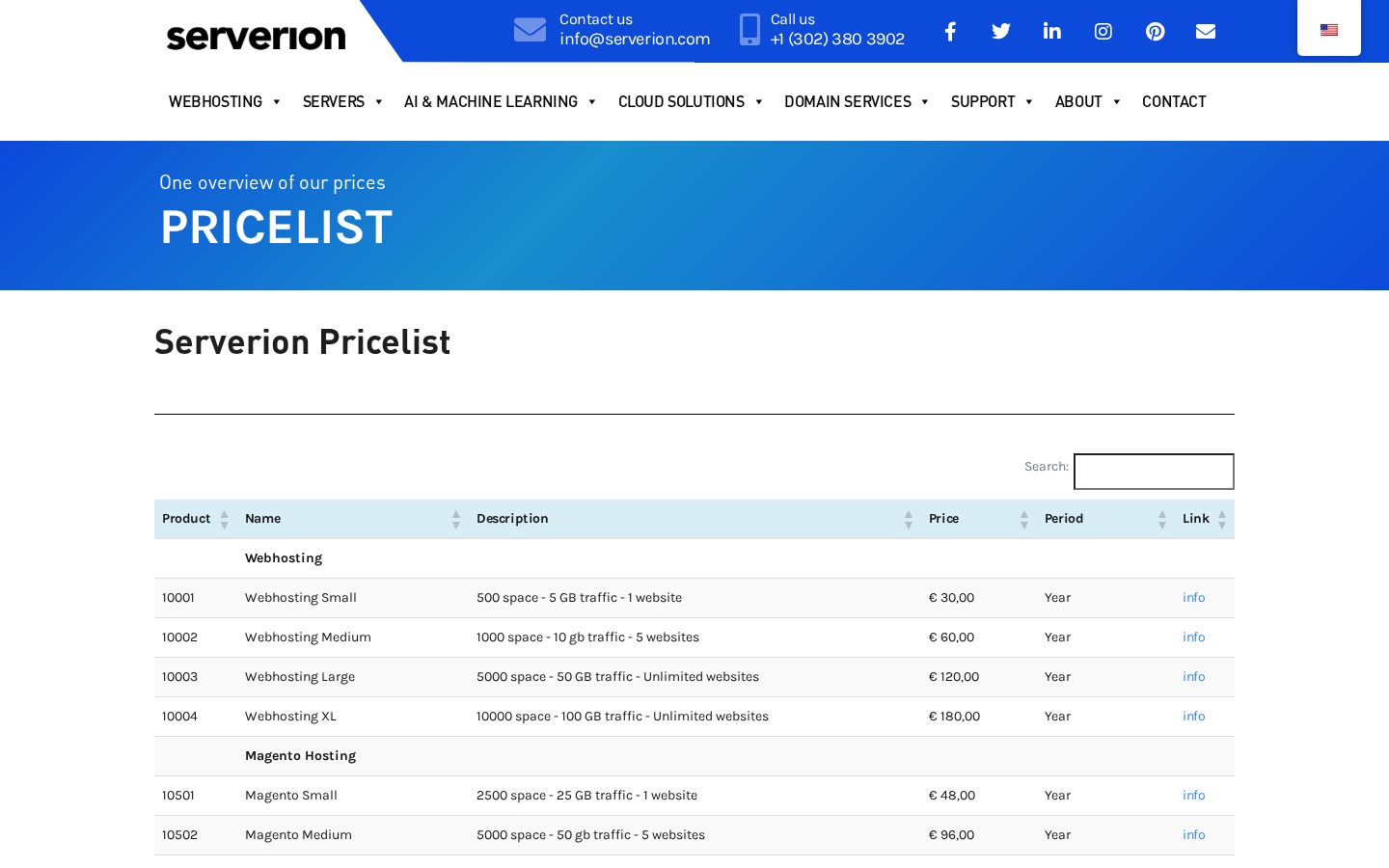Sort table by Price column arrows
Image resolution: width=1389 pixels, height=868 pixels.
(1024, 520)
